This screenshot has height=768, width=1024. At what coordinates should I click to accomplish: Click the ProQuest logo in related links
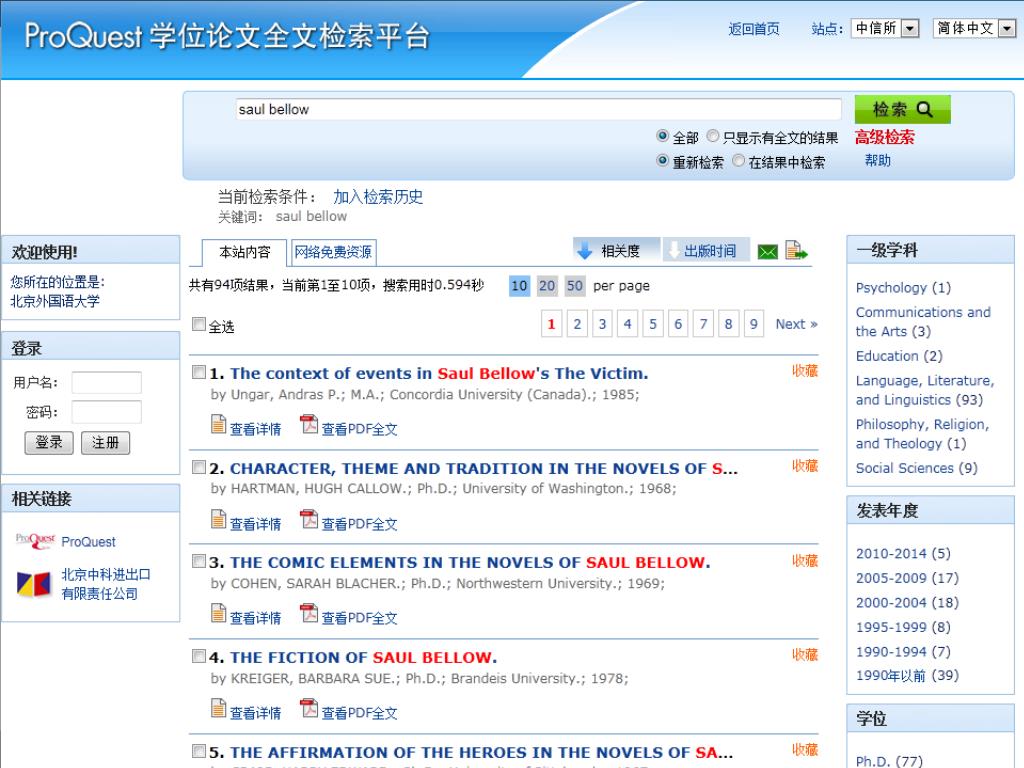(x=35, y=541)
